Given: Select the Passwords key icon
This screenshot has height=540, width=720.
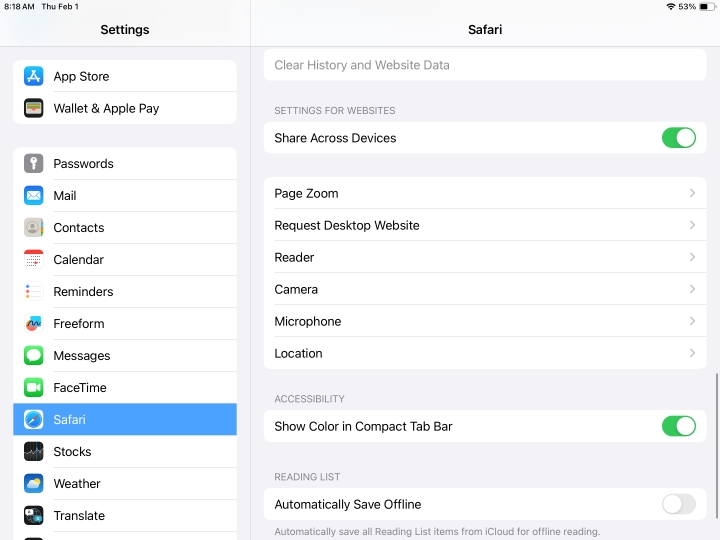Looking at the screenshot, I should click(34, 163).
